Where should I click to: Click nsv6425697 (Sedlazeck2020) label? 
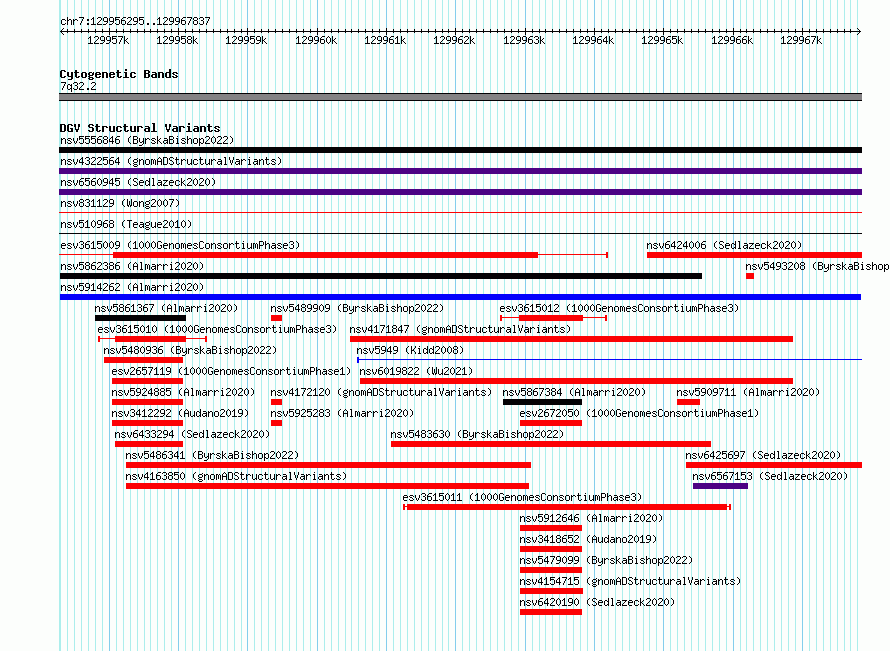(x=763, y=455)
